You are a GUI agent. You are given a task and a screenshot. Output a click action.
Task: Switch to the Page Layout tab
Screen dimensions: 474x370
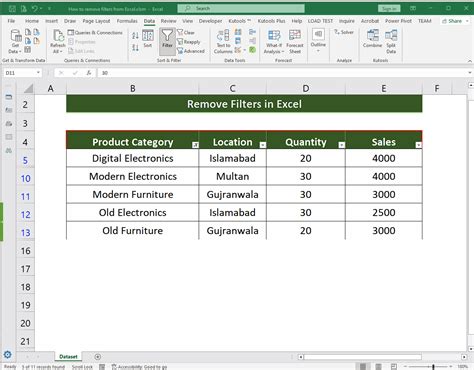point(96,21)
